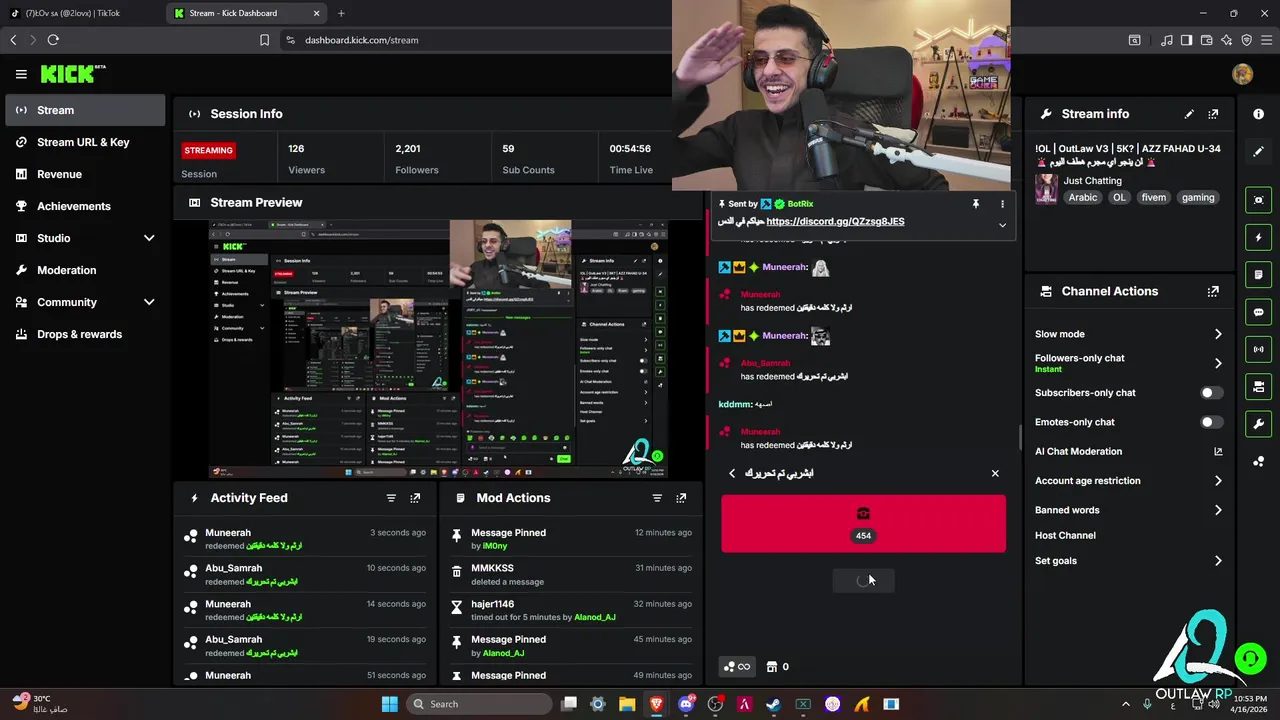This screenshot has height=720, width=1280.
Task: Close the Kick Dashboard browser tab
Action: point(317,13)
